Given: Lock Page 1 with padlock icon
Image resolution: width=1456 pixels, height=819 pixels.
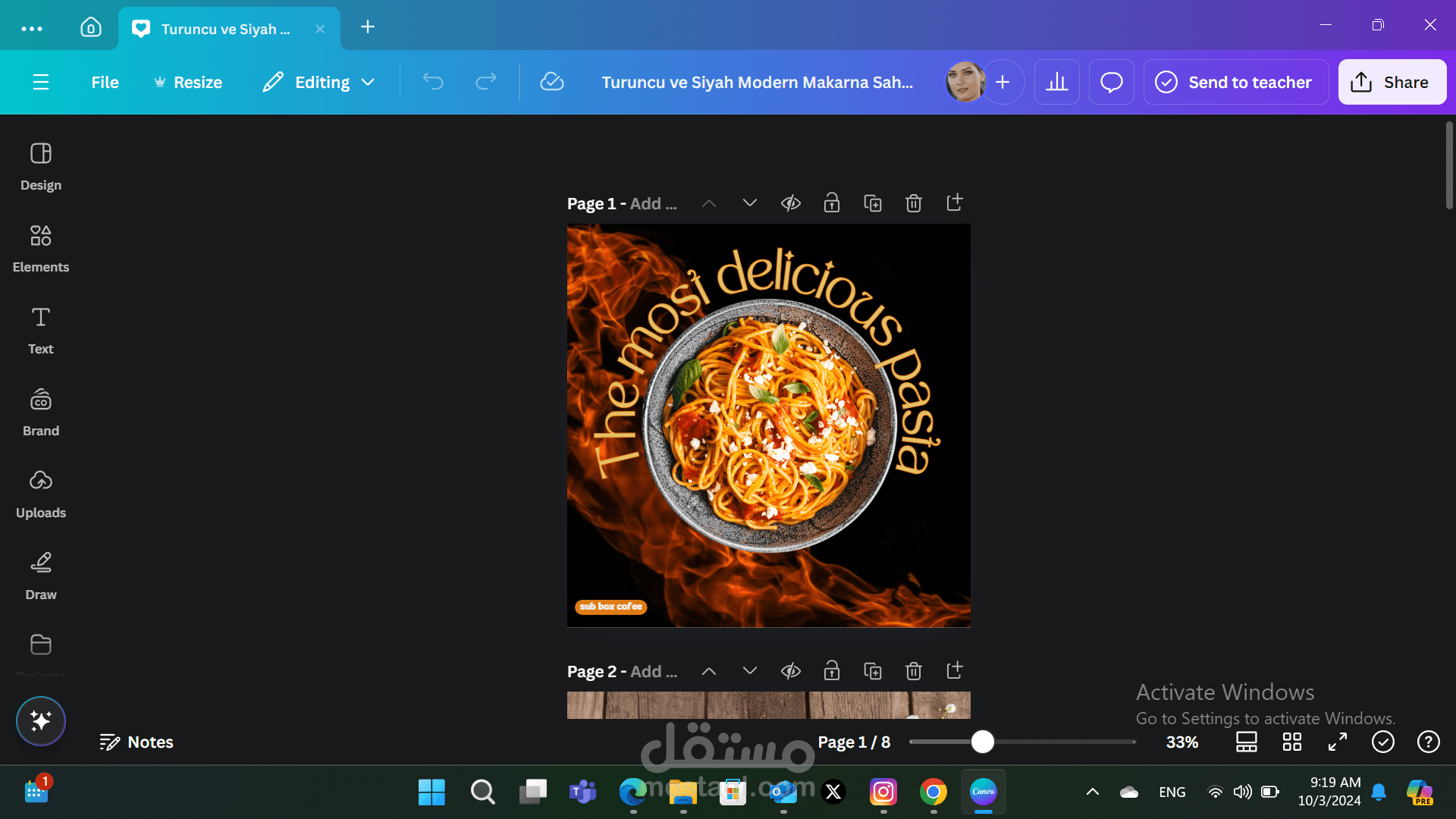Looking at the screenshot, I should [832, 203].
